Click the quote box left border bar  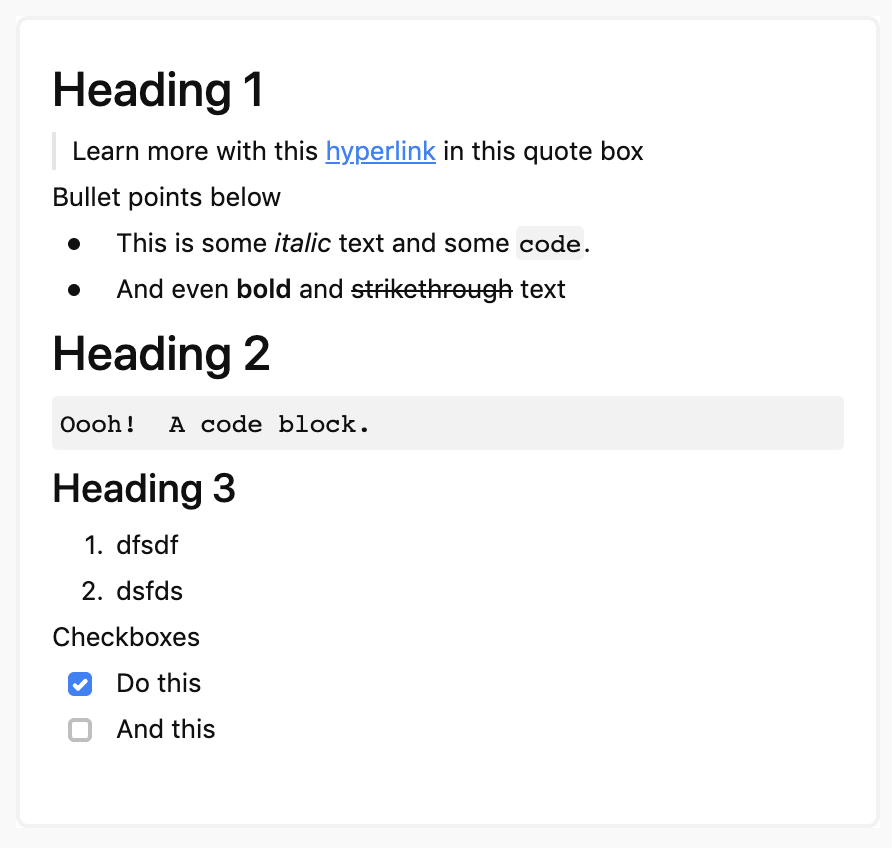point(54,151)
